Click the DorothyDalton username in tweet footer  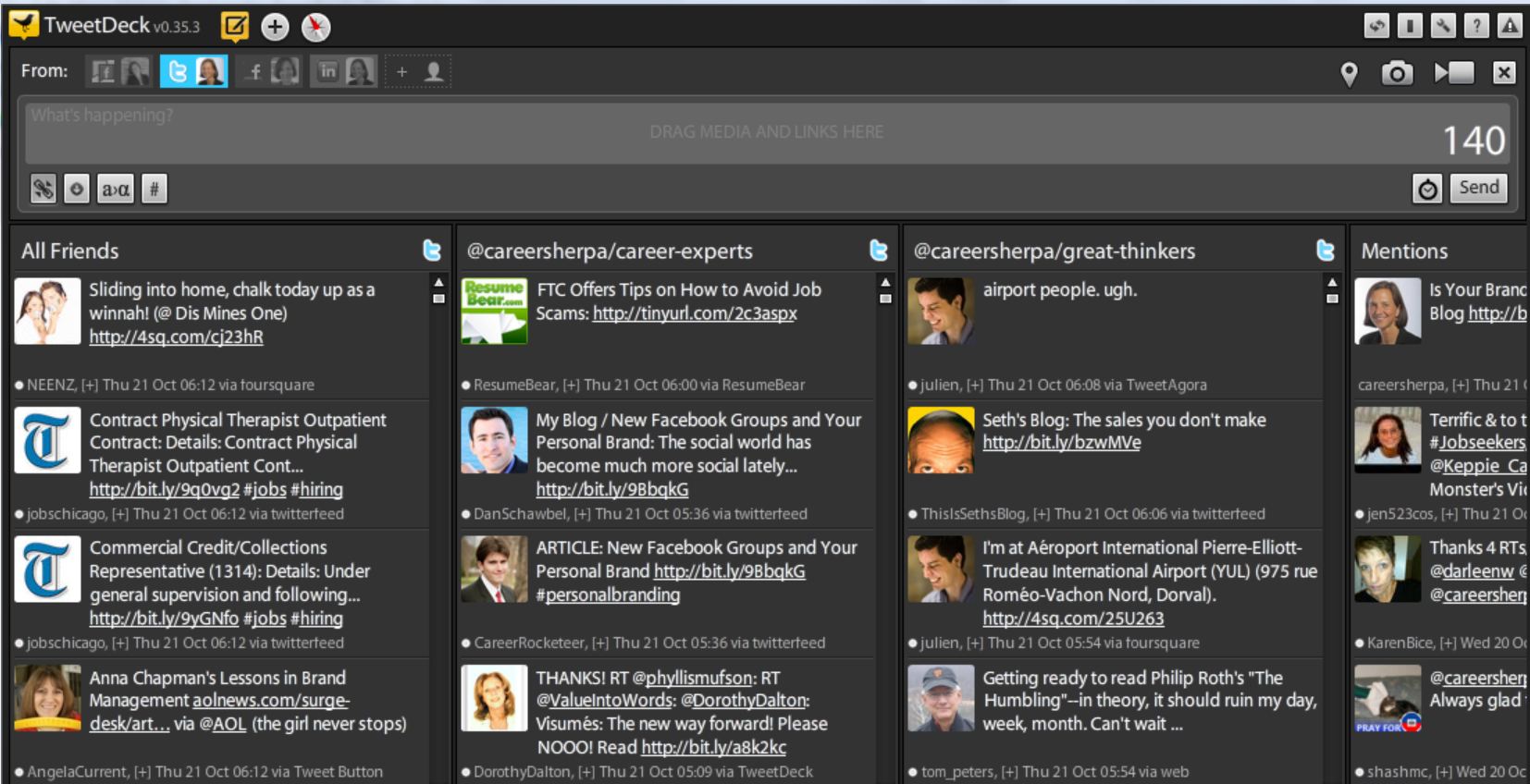pyautogui.click(x=523, y=772)
